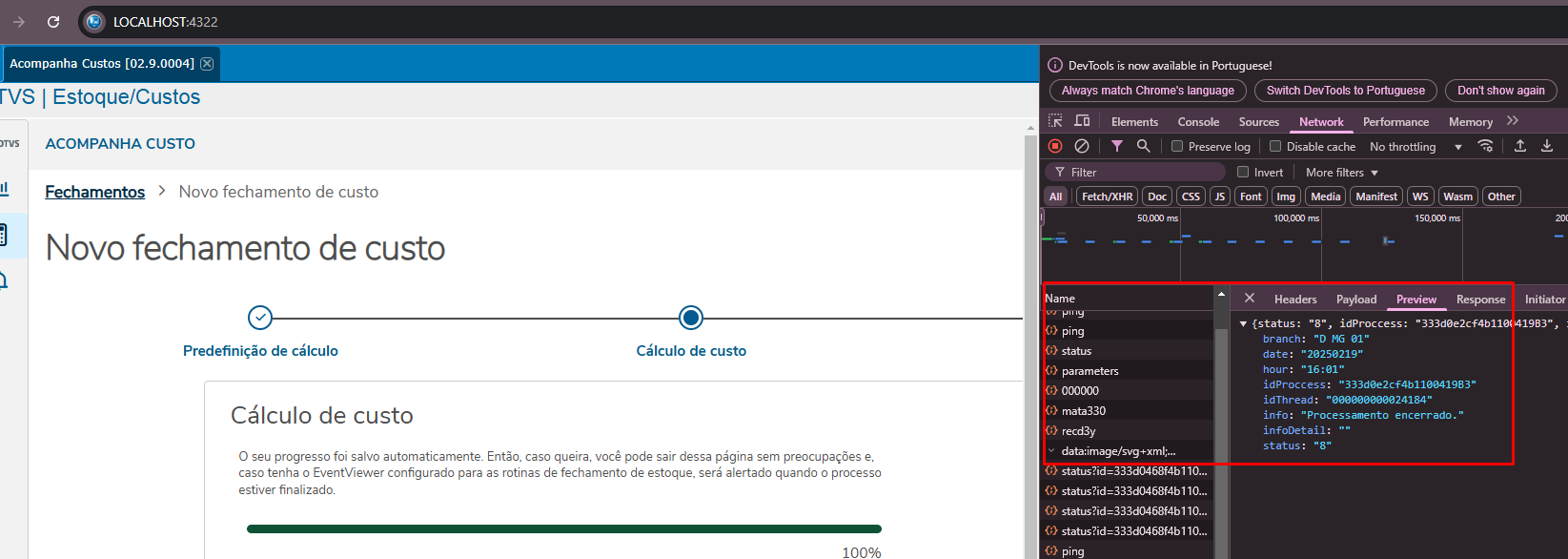Image resolution: width=1568 pixels, height=559 pixels.
Task: Toggle the network filter funnel icon
Action: coord(1117,146)
